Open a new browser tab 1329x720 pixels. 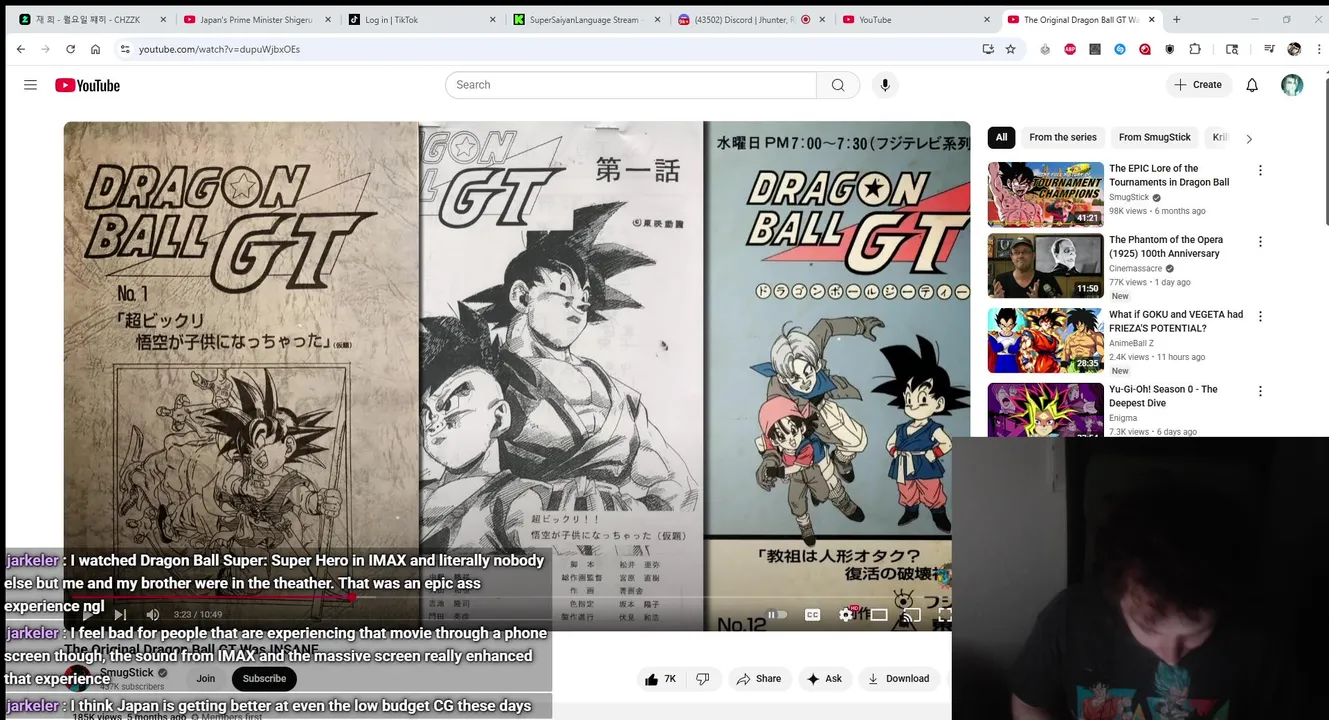pyautogui.click(x=1176, y=19)
